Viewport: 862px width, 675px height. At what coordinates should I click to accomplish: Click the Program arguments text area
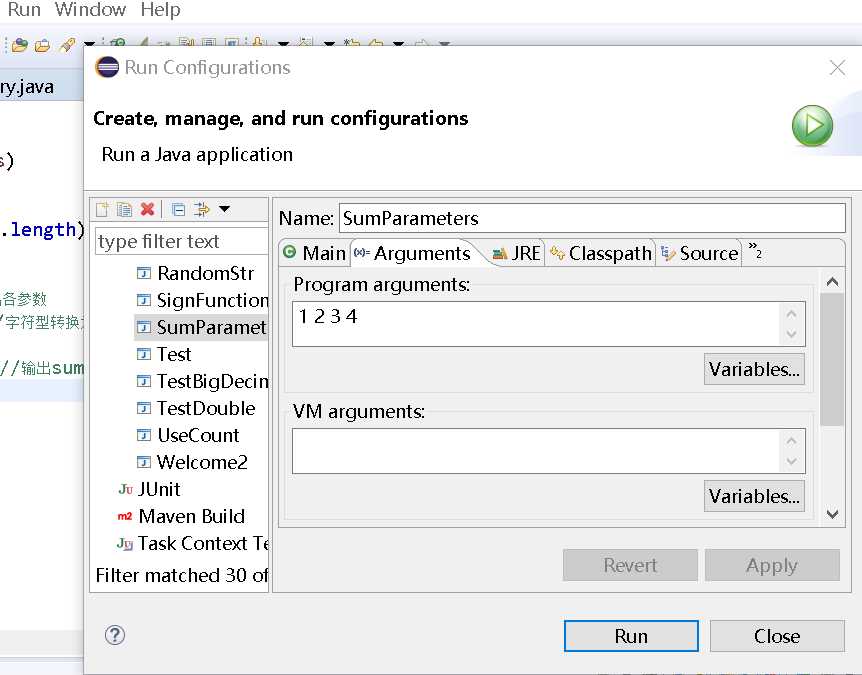tap(549, 324)
